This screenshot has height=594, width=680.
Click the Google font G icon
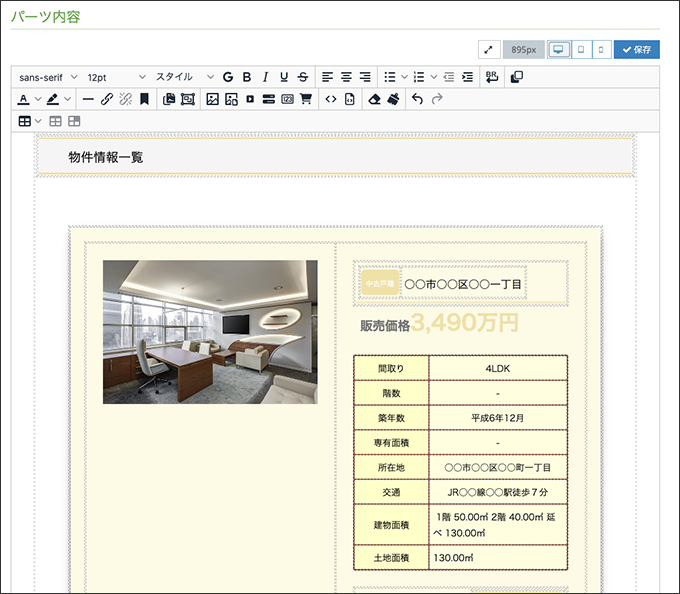pyautogui.click(x=228, y=77)
